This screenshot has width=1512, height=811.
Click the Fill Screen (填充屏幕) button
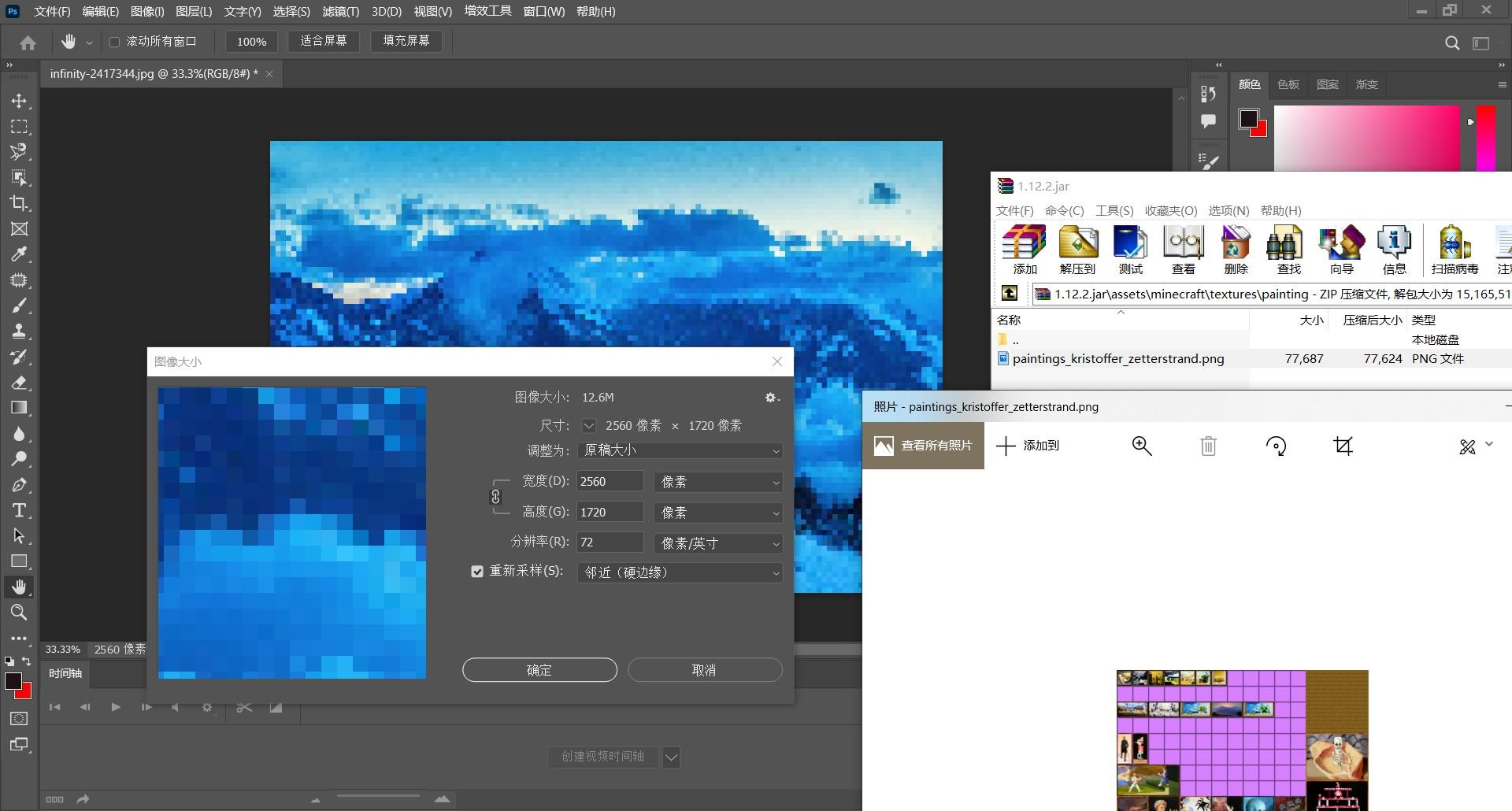[406, 41]
